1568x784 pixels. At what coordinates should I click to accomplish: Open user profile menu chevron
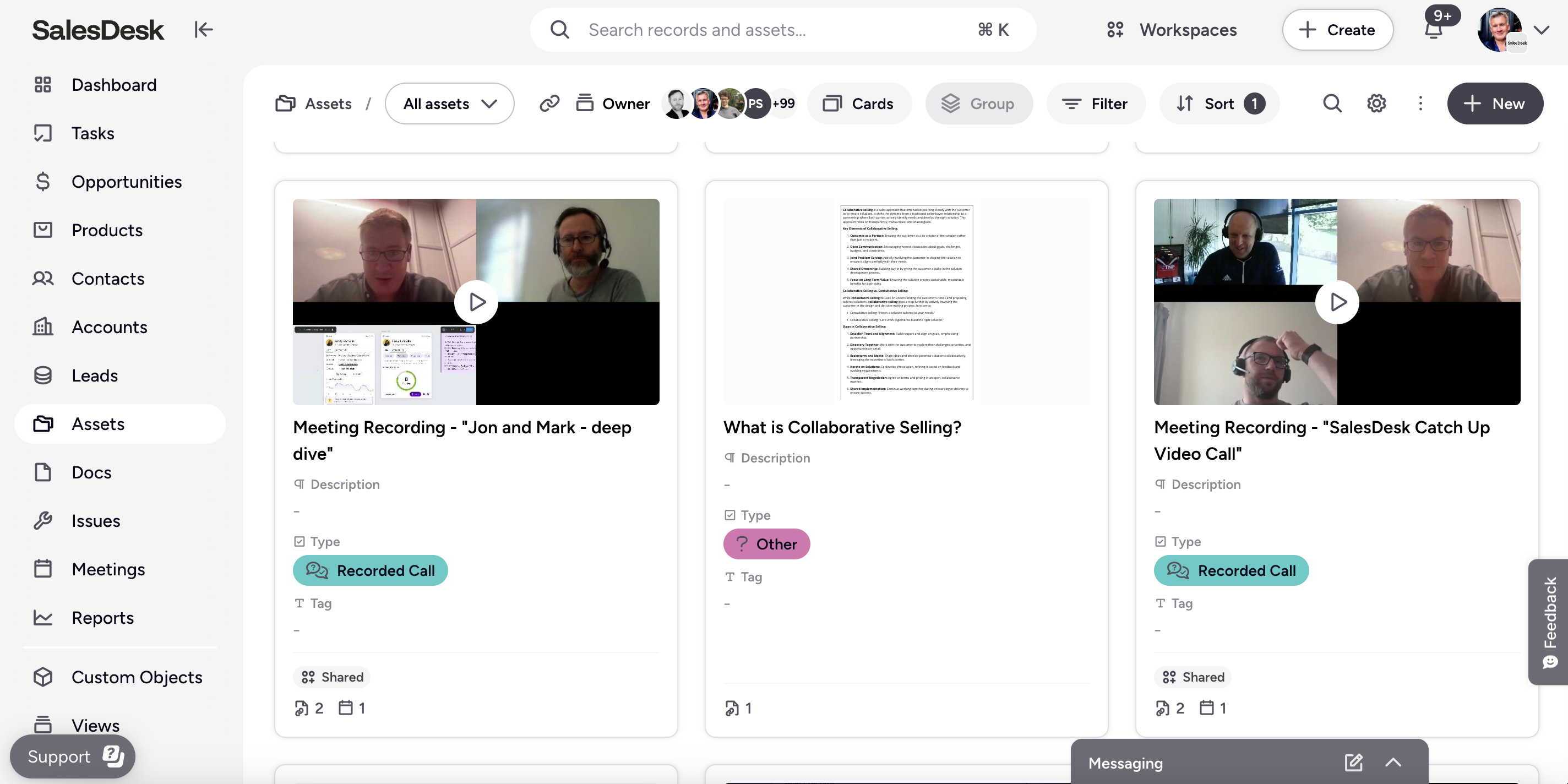tap(1542, 29)
